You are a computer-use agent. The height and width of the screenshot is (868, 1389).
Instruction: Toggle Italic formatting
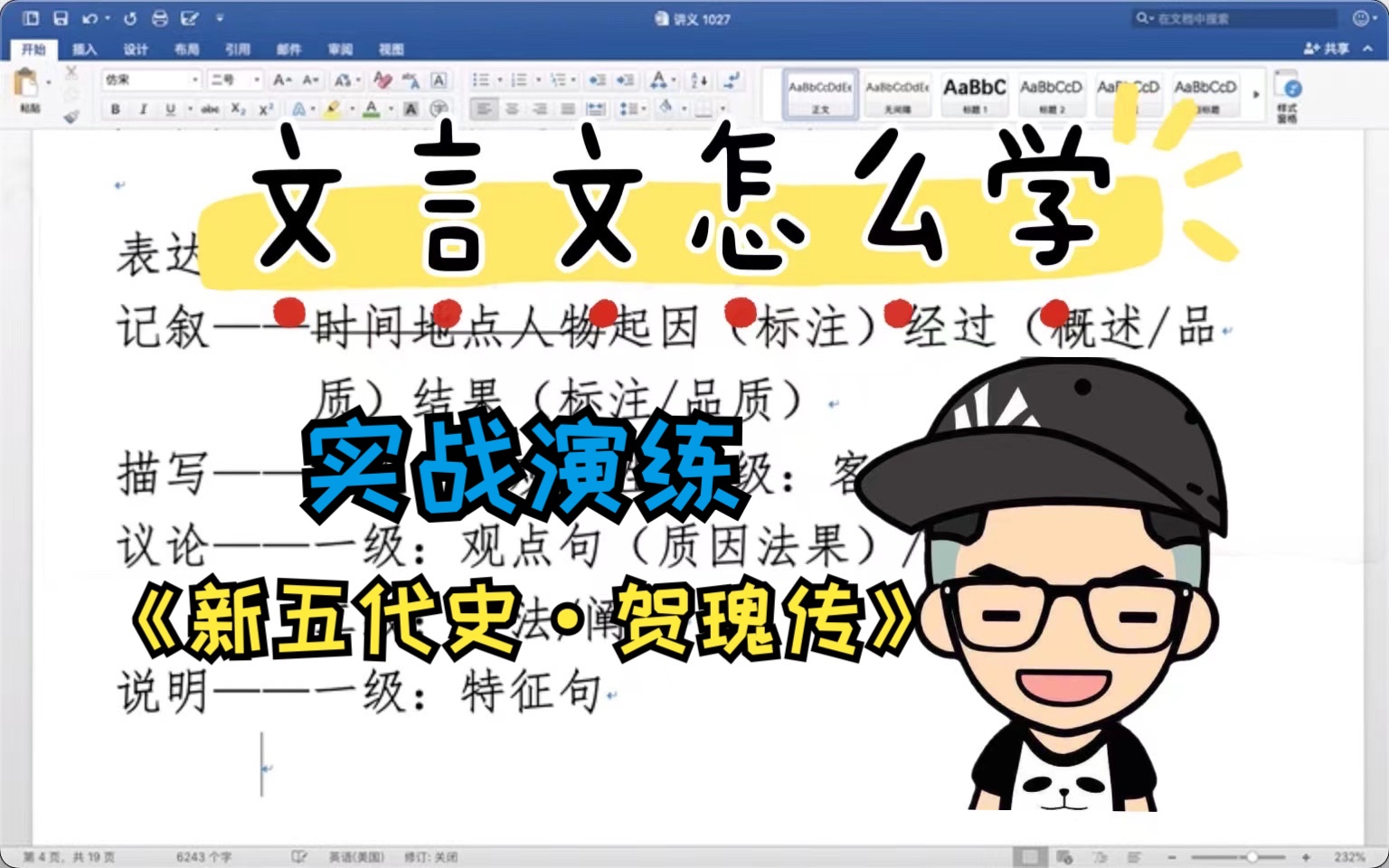pos(143,108)
